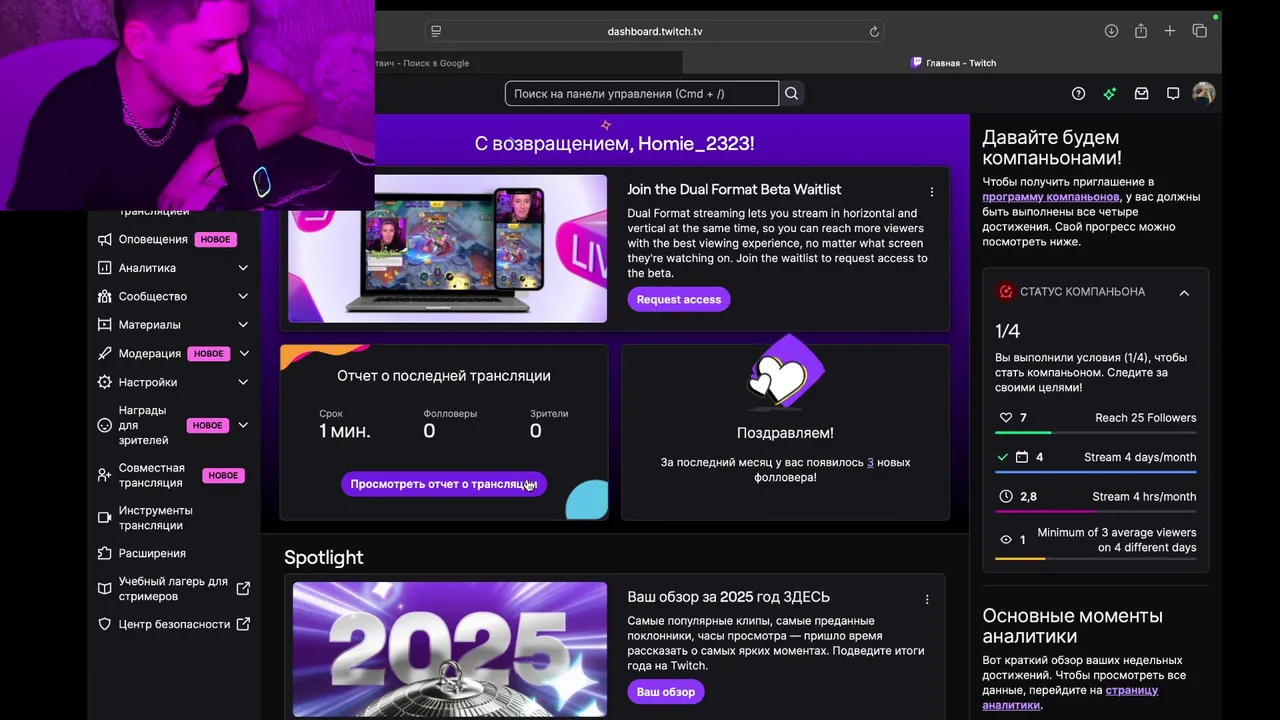The width and height of the screenshot is (1280, 720).
Task: Collapse the Статус компаньона panel
Action: coord(1184,293)
